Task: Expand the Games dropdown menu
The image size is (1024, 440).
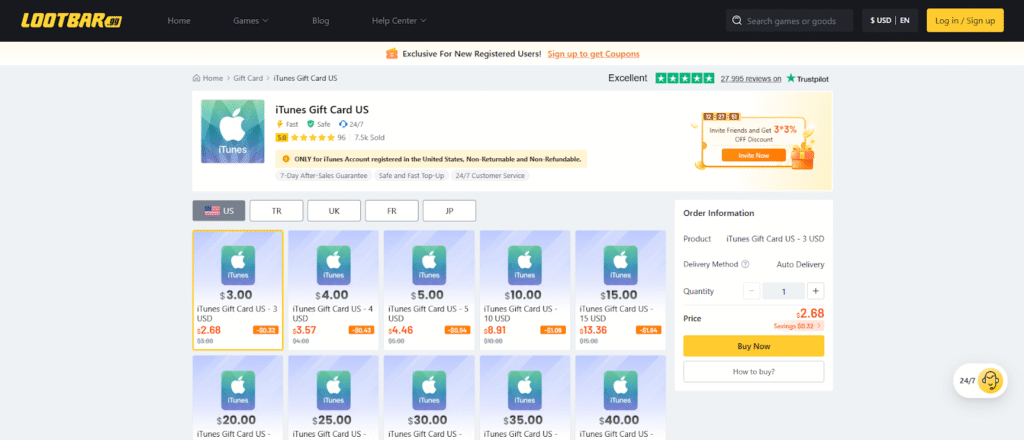Action: [251, 21]
